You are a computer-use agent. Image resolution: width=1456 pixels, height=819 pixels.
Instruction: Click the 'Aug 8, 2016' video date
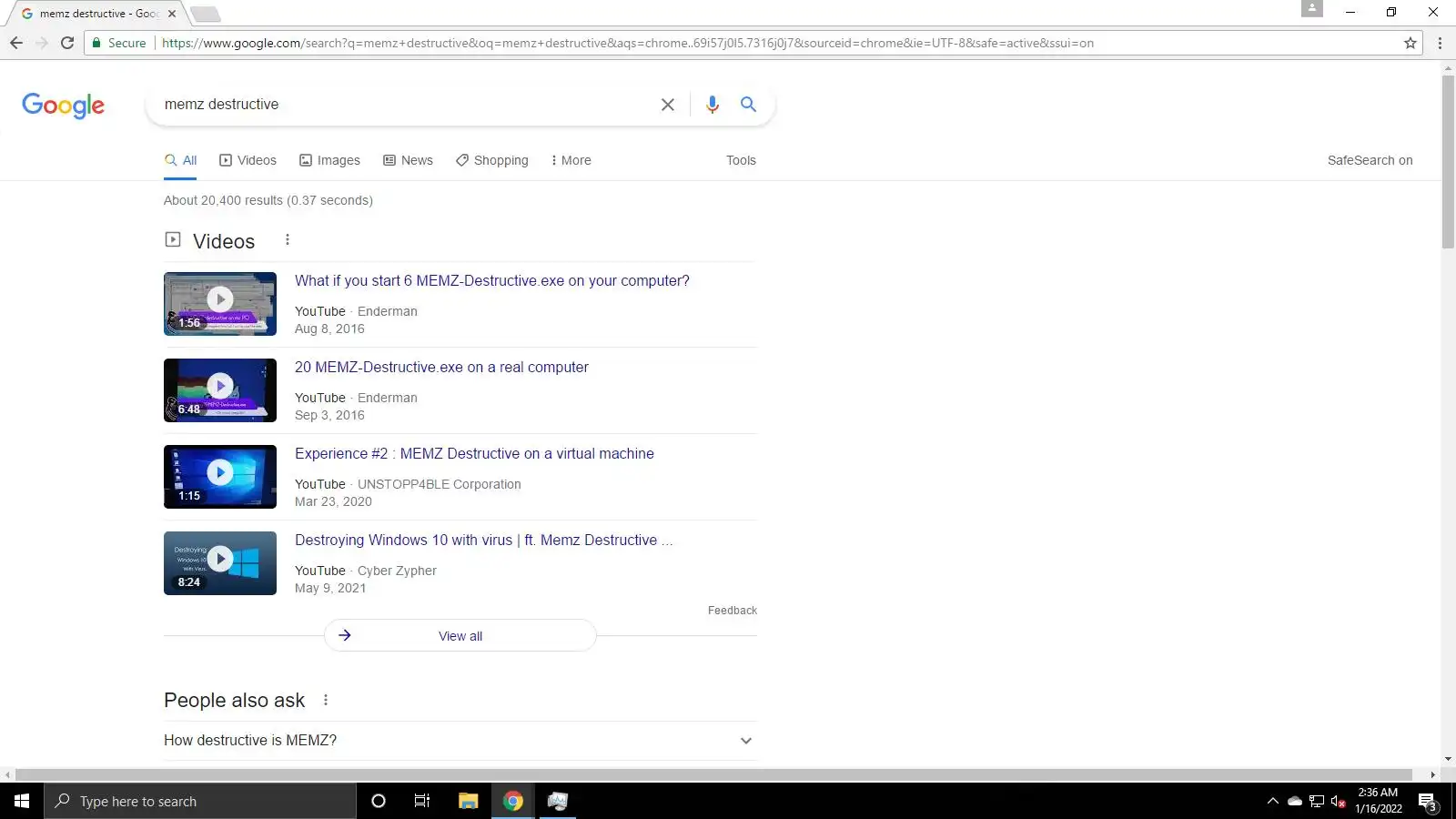pyautogui.click(x=329, y=329)
